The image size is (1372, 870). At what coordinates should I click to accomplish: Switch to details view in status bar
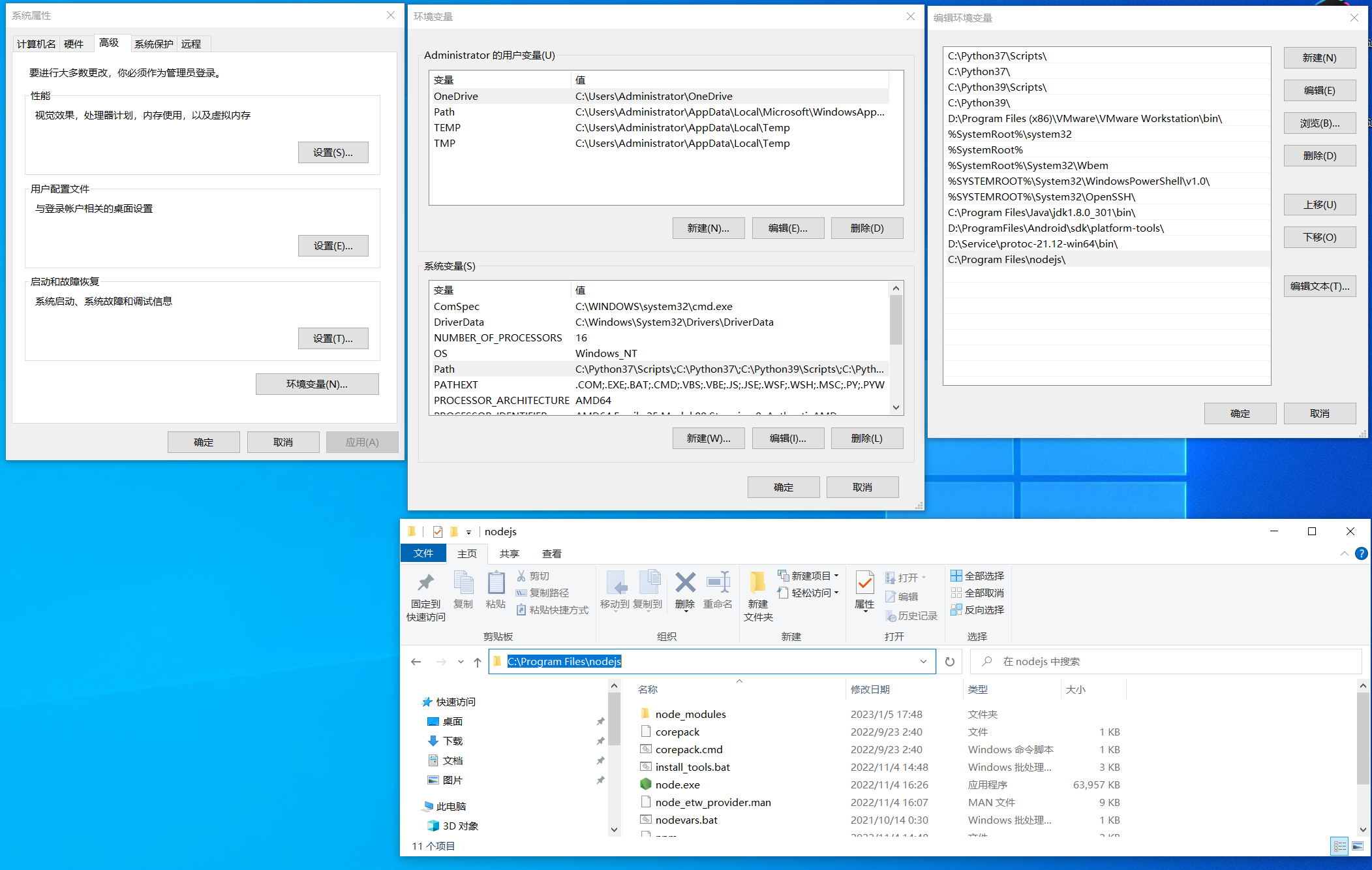pyautogui.click(x=1339, y=846)
